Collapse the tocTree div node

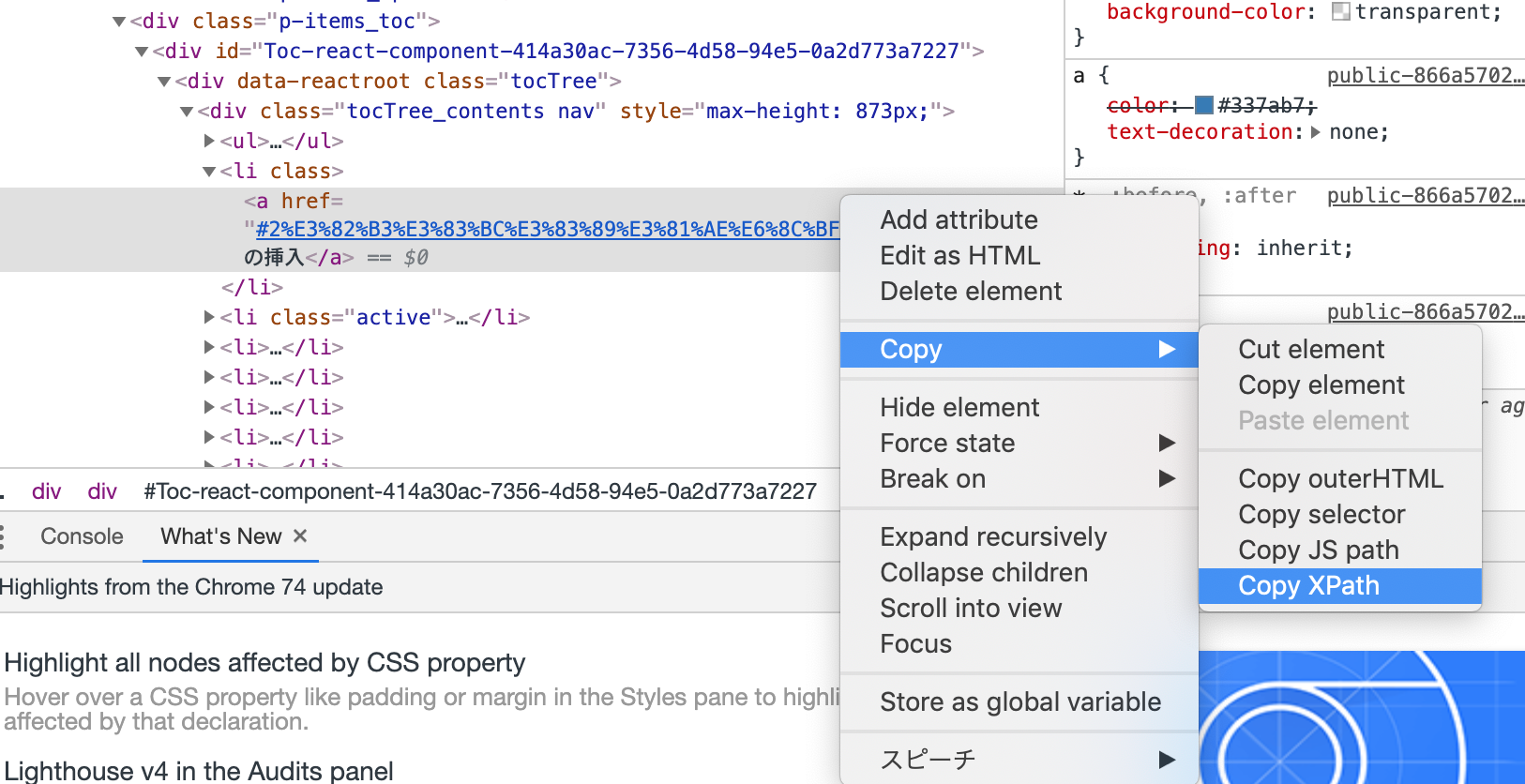pos(164,82)
